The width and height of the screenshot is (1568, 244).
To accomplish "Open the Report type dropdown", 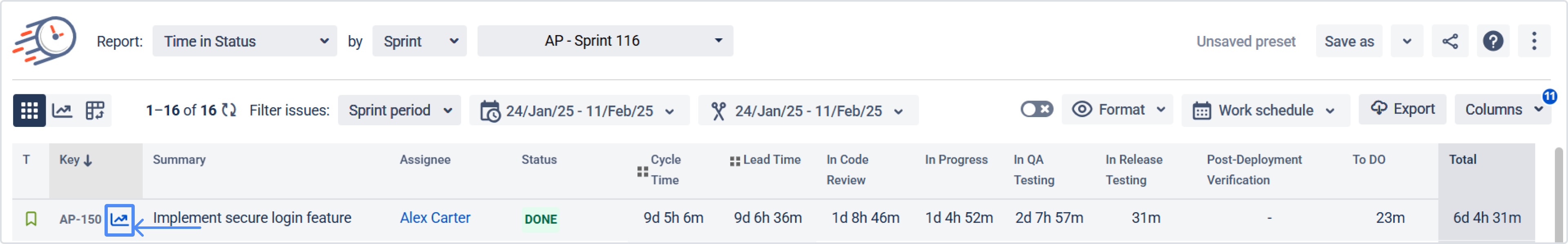I will pyautogui.click(x=244, y=41).
